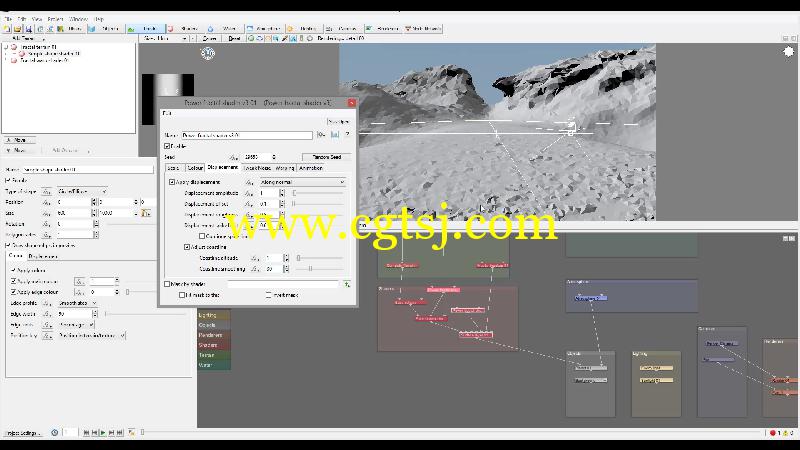
Task: Click the Save project disk icon
Action: pos(28,29)
